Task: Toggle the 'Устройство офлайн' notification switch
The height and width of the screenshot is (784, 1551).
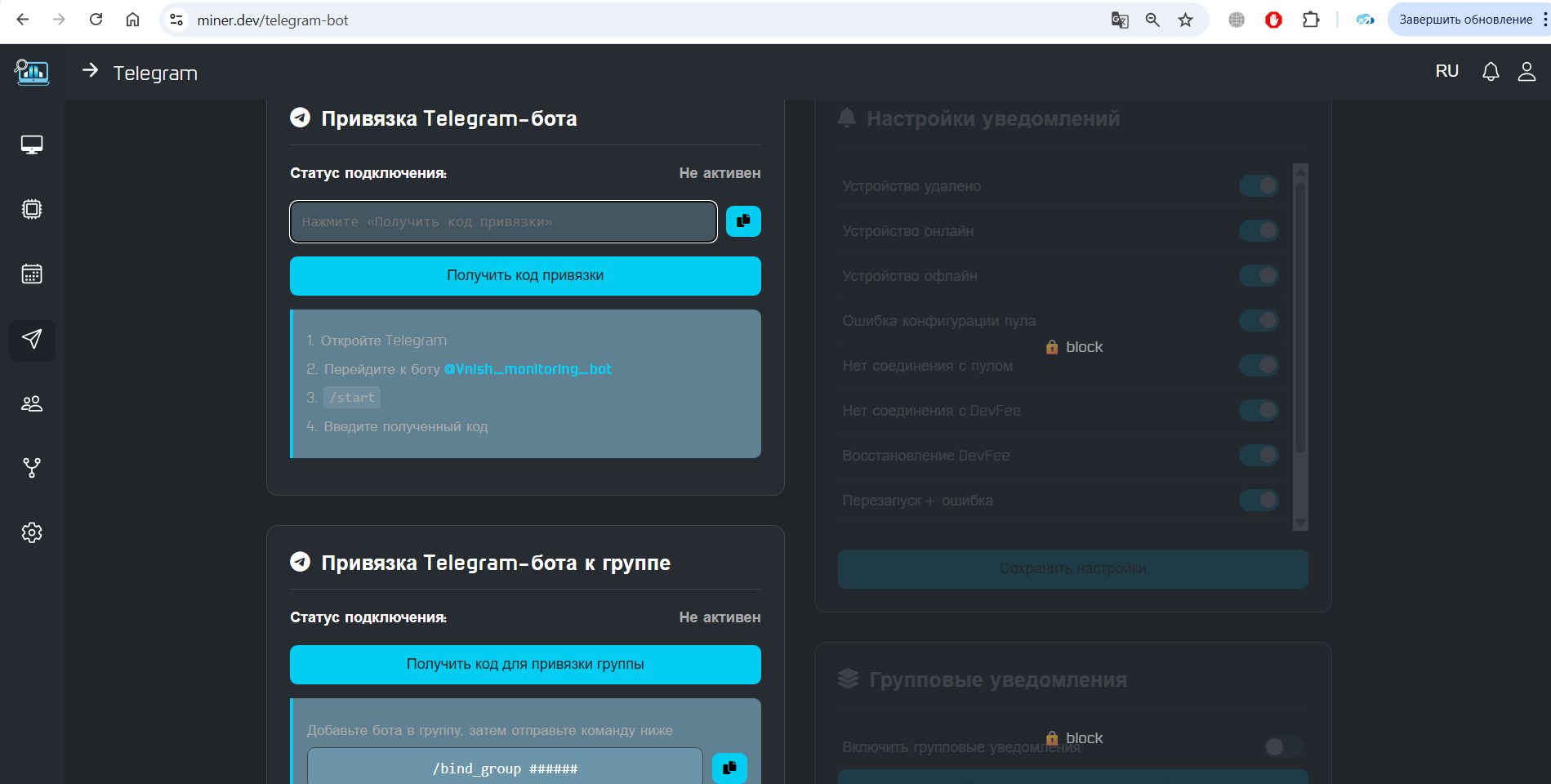Action: click(1259, 276)
